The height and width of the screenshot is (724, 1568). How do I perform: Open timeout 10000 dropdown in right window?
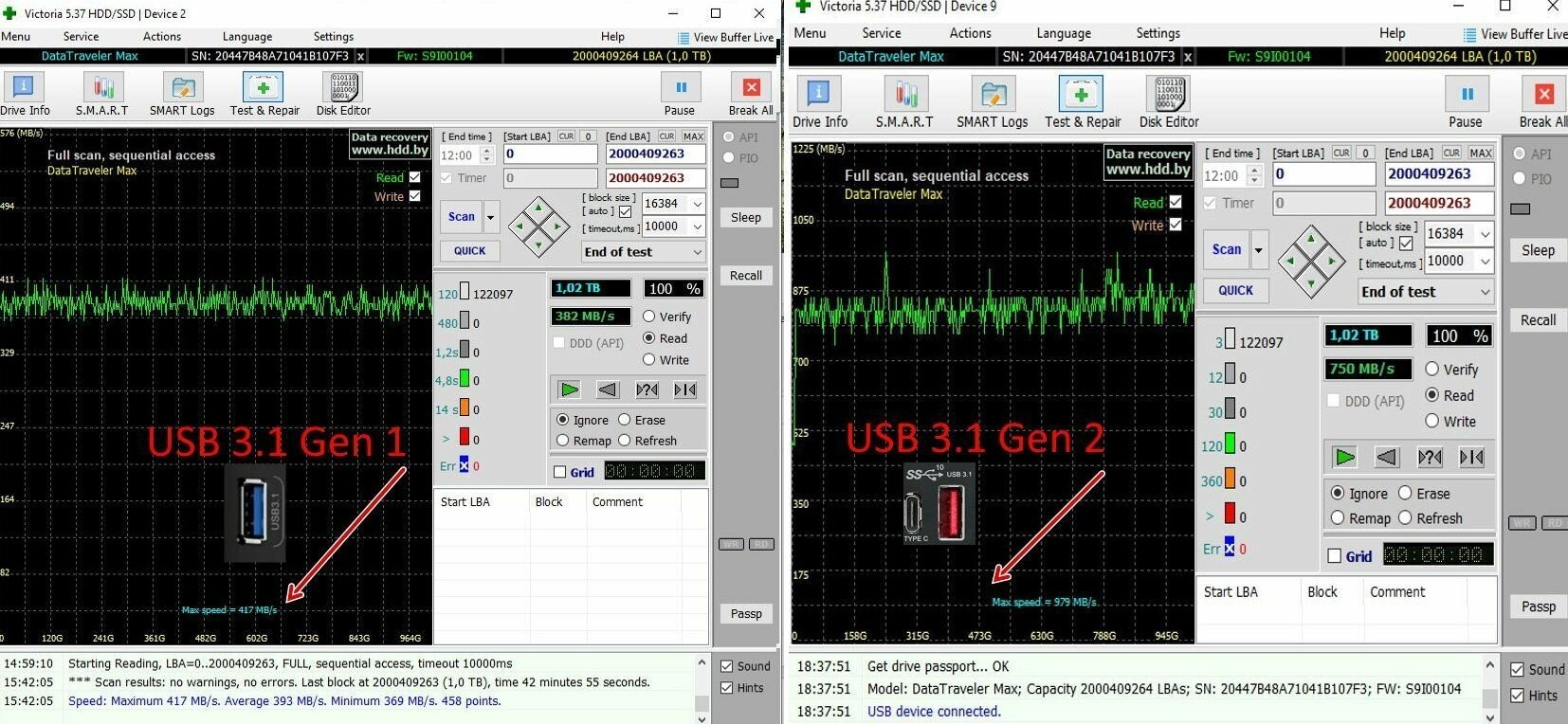(x=1485, y=262)
